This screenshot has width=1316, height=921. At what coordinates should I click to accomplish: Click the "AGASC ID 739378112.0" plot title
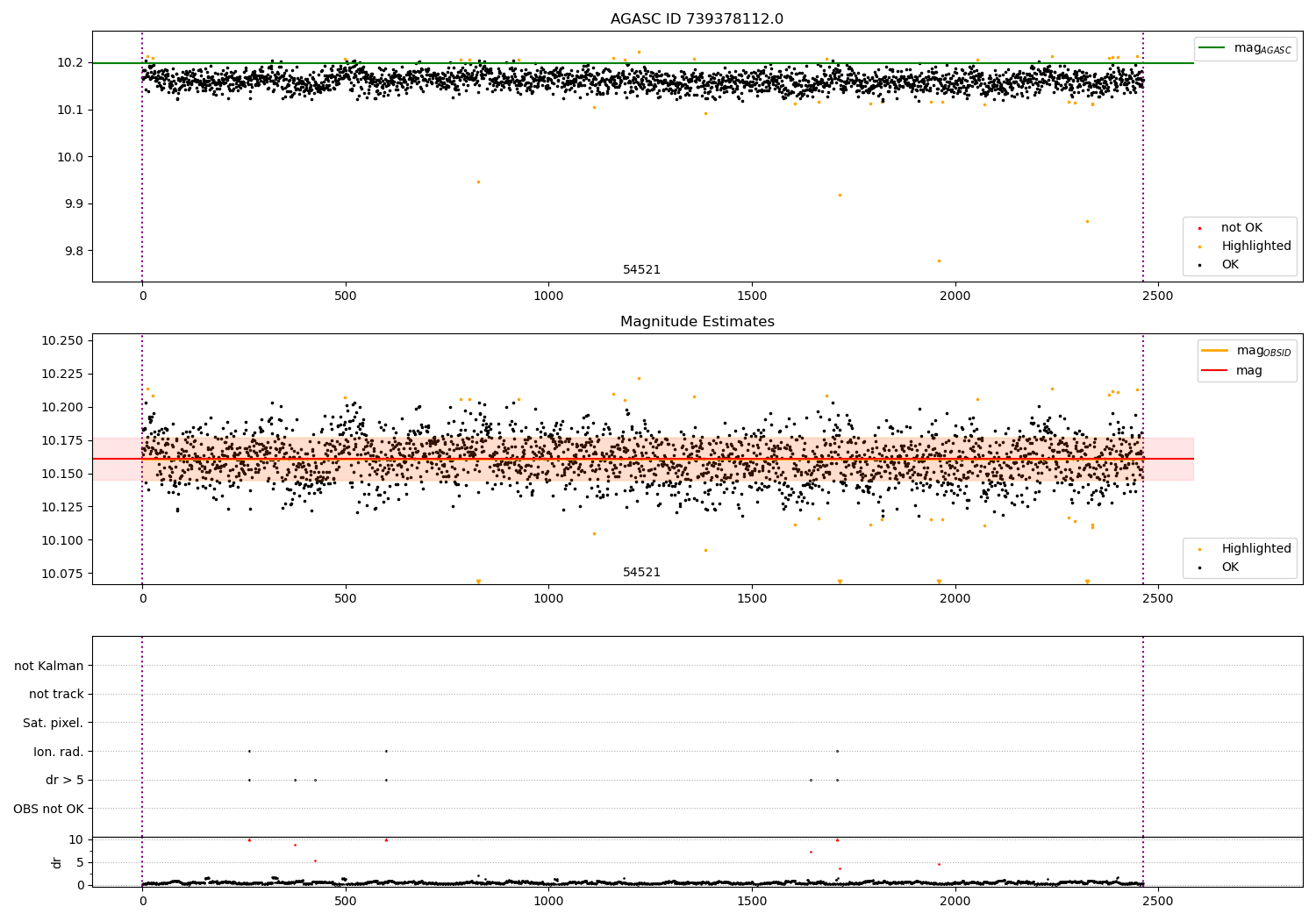click(x=697, y=19)
